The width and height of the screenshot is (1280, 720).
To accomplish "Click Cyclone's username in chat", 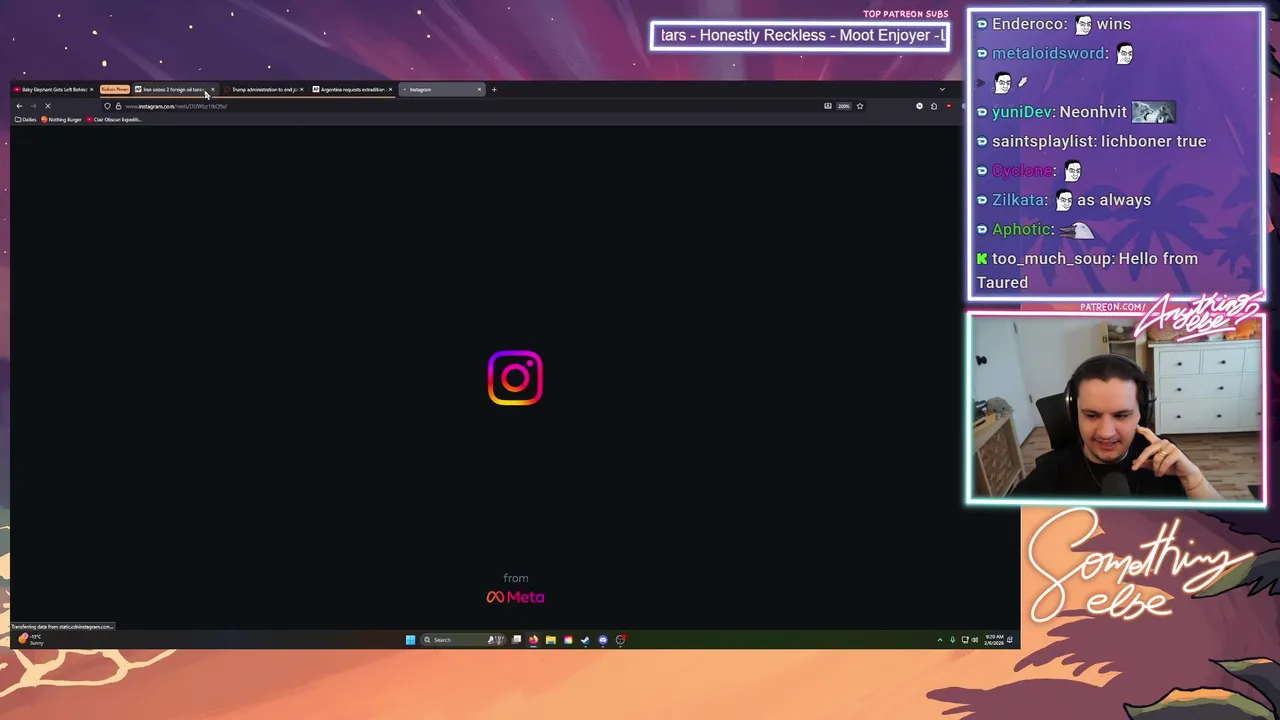I will [x=1022, y=171].
